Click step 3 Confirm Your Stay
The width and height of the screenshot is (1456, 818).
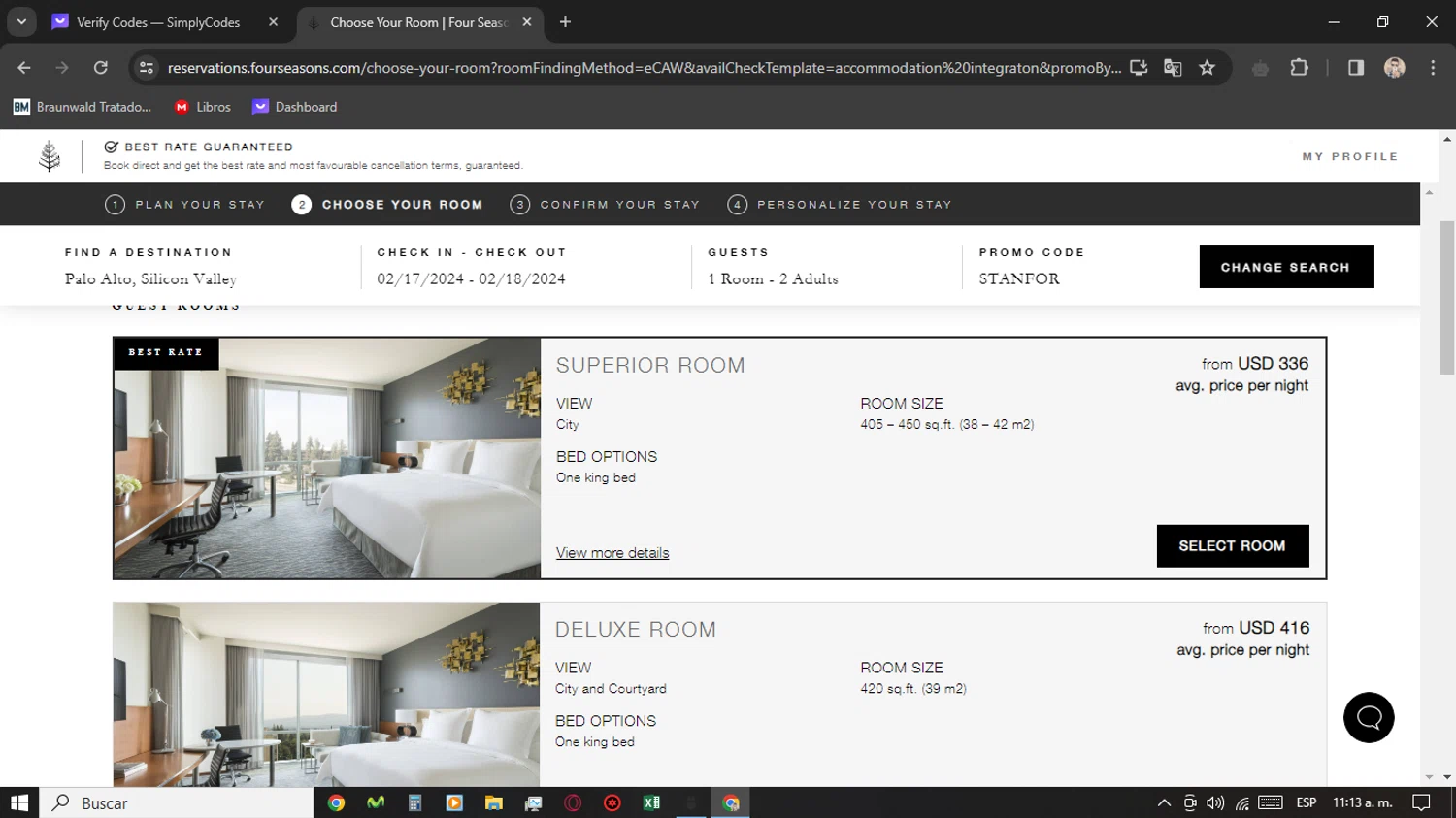(605, 205)
